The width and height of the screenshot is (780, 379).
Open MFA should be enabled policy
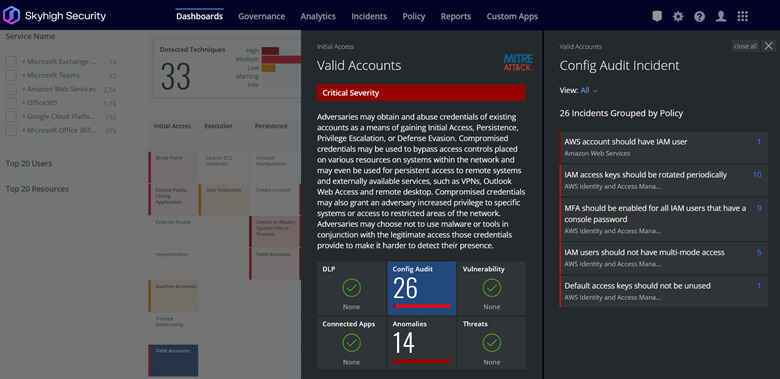point(664,219)
